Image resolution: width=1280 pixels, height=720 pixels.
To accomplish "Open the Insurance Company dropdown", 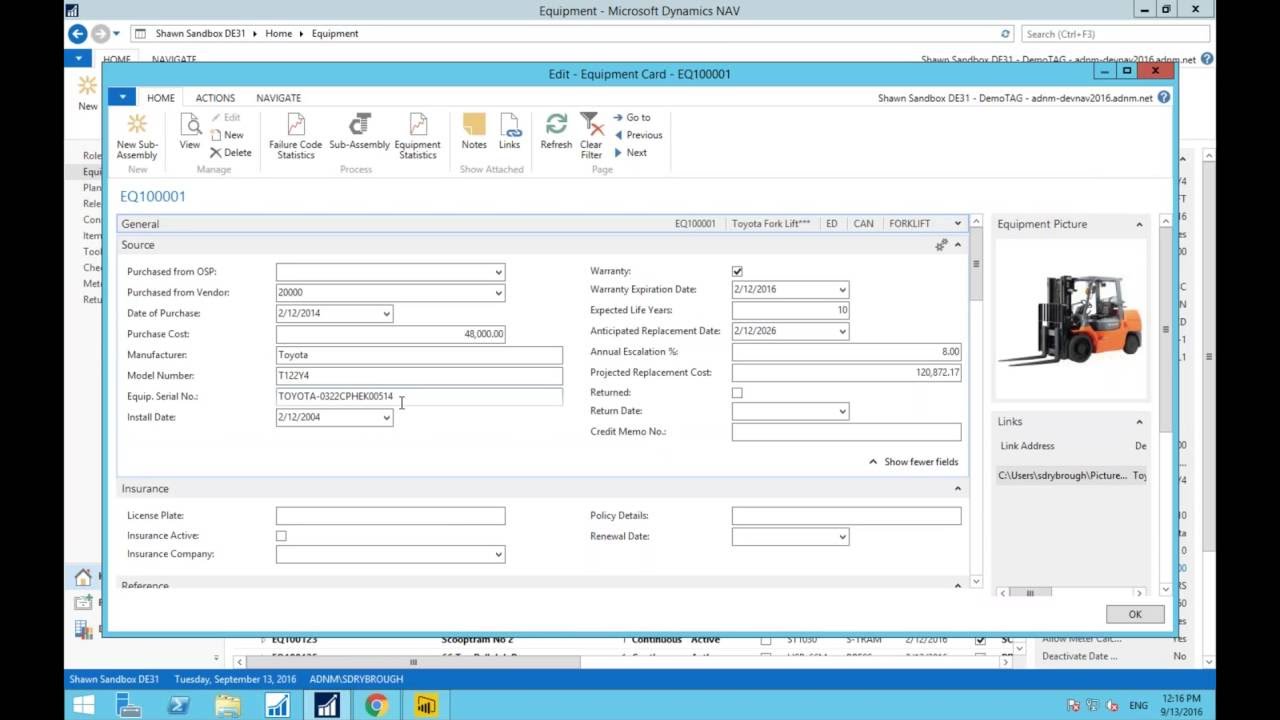I will [498, 554].
